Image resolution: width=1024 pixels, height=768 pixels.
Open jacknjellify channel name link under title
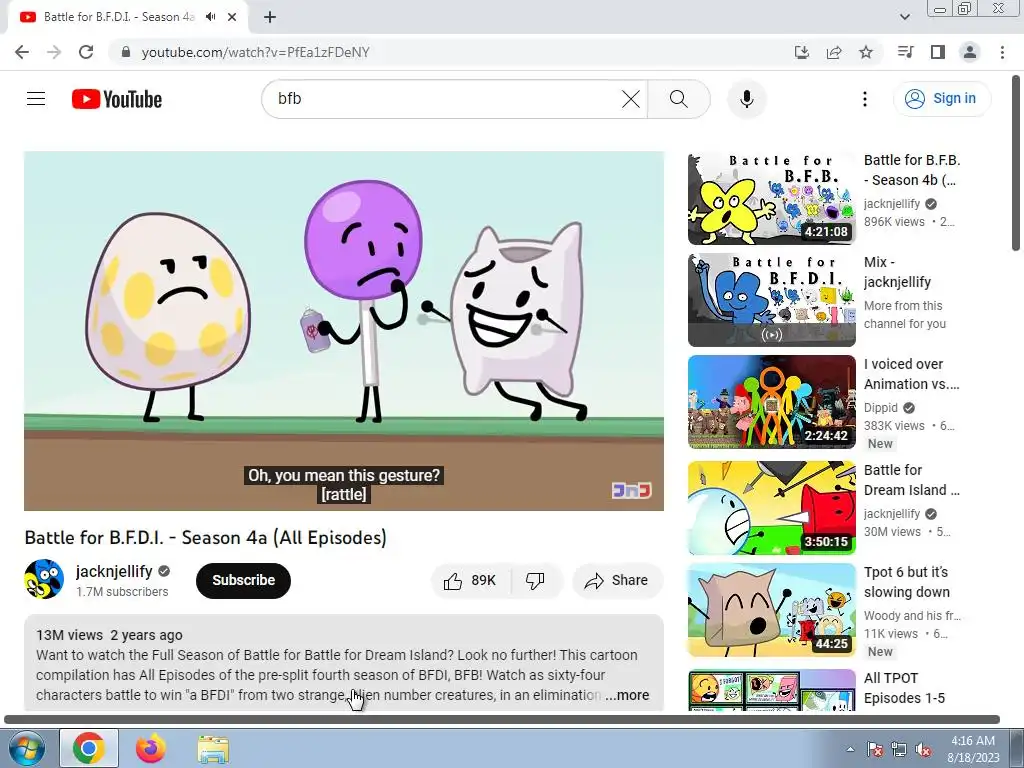point(114,571)
